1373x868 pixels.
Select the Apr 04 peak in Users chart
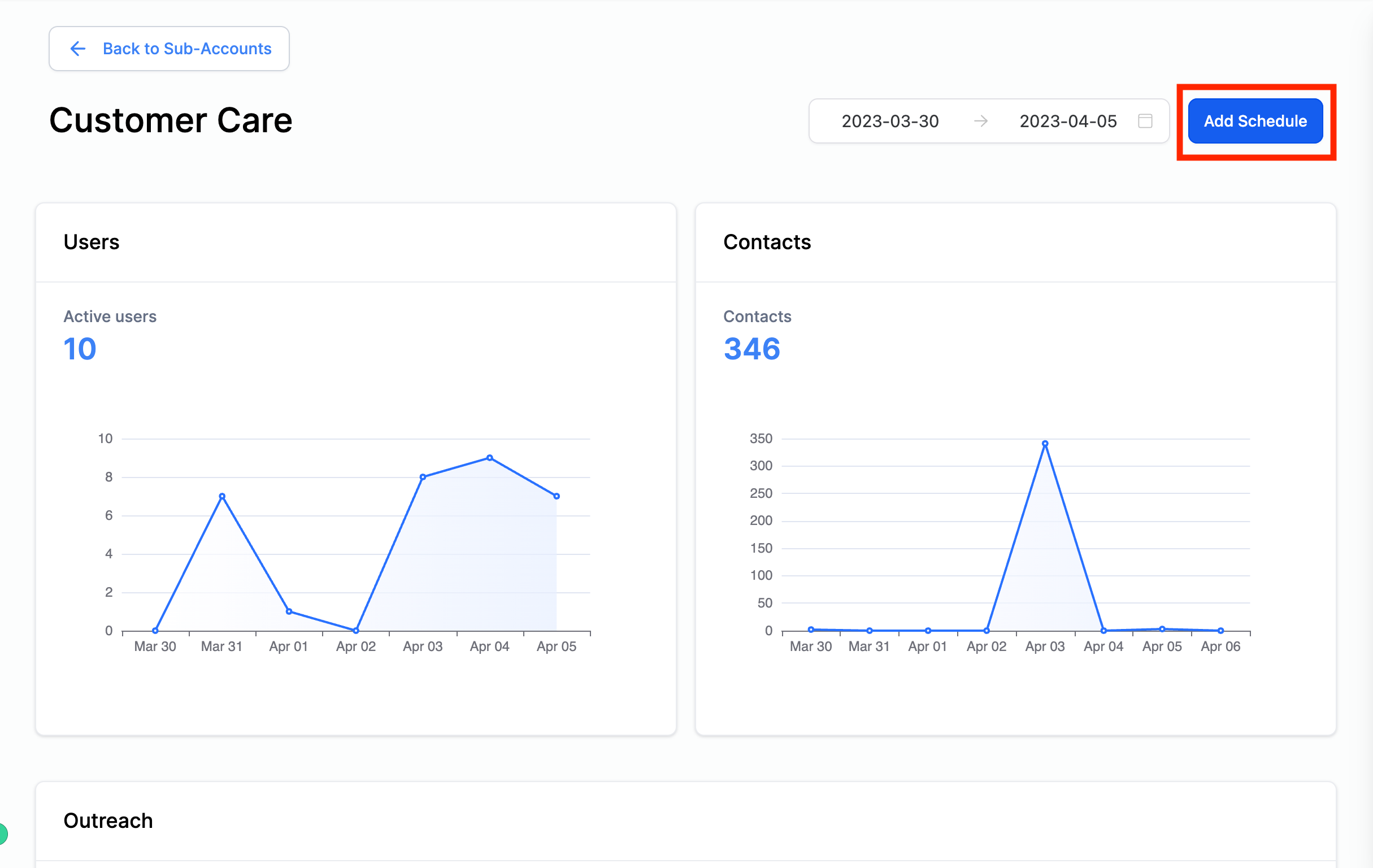[x=490, y=458]
